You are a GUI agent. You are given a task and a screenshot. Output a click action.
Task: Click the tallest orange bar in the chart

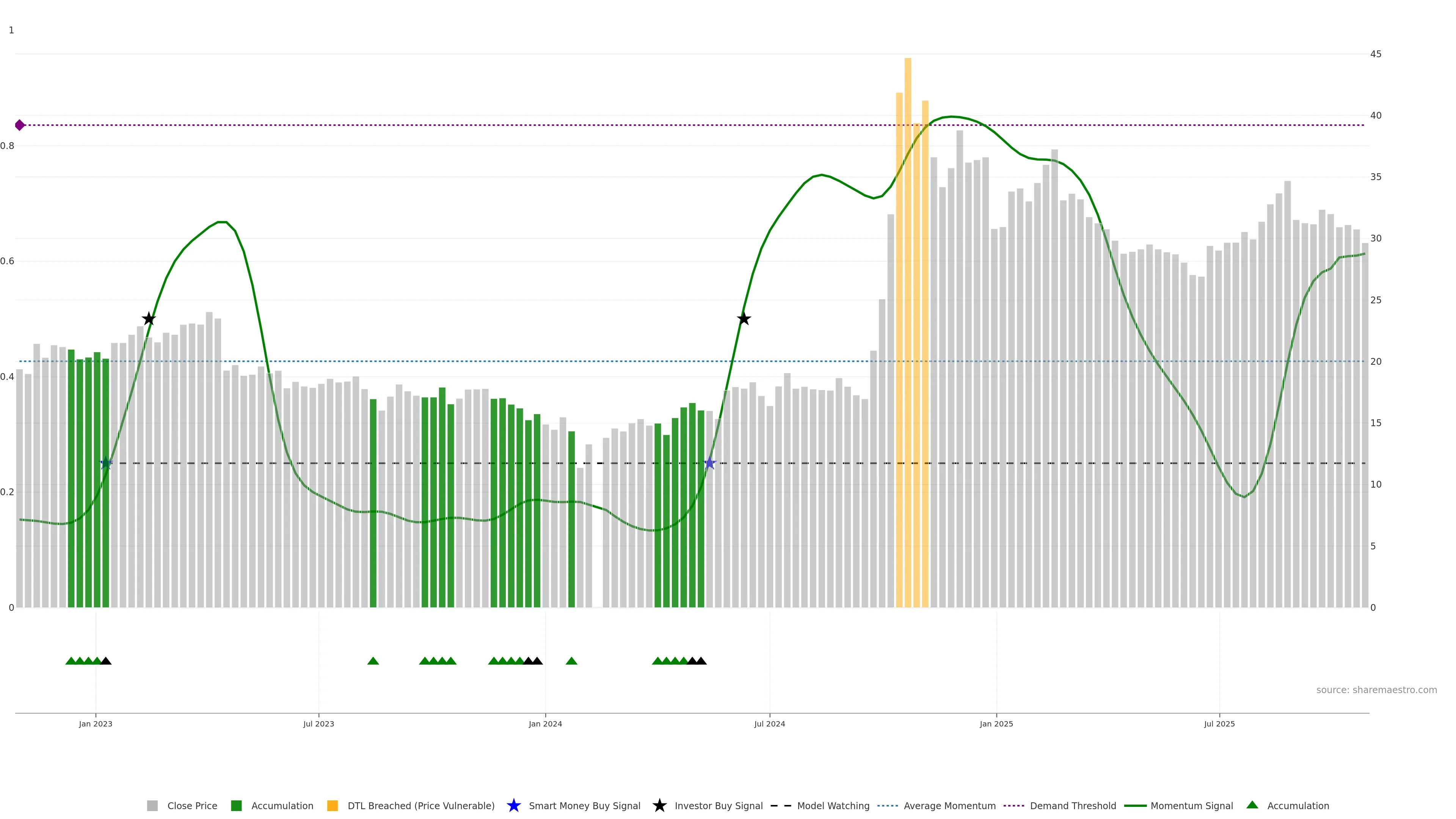908,282
